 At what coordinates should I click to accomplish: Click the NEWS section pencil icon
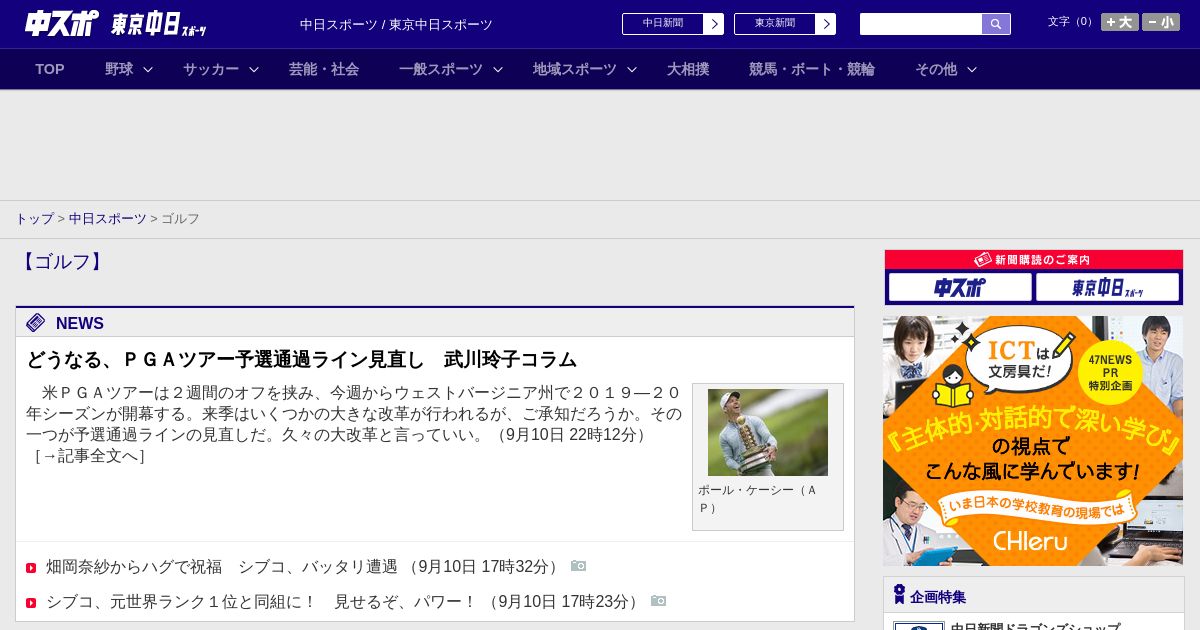click(x=36, y=322)
